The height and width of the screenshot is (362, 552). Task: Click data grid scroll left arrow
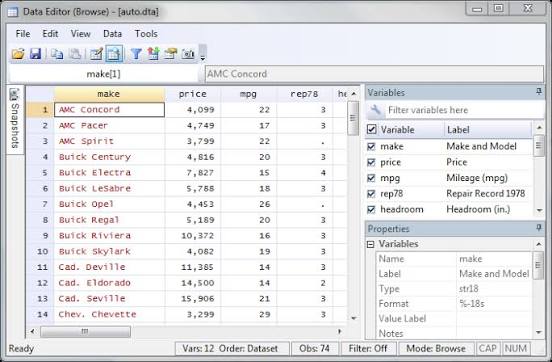32,331
